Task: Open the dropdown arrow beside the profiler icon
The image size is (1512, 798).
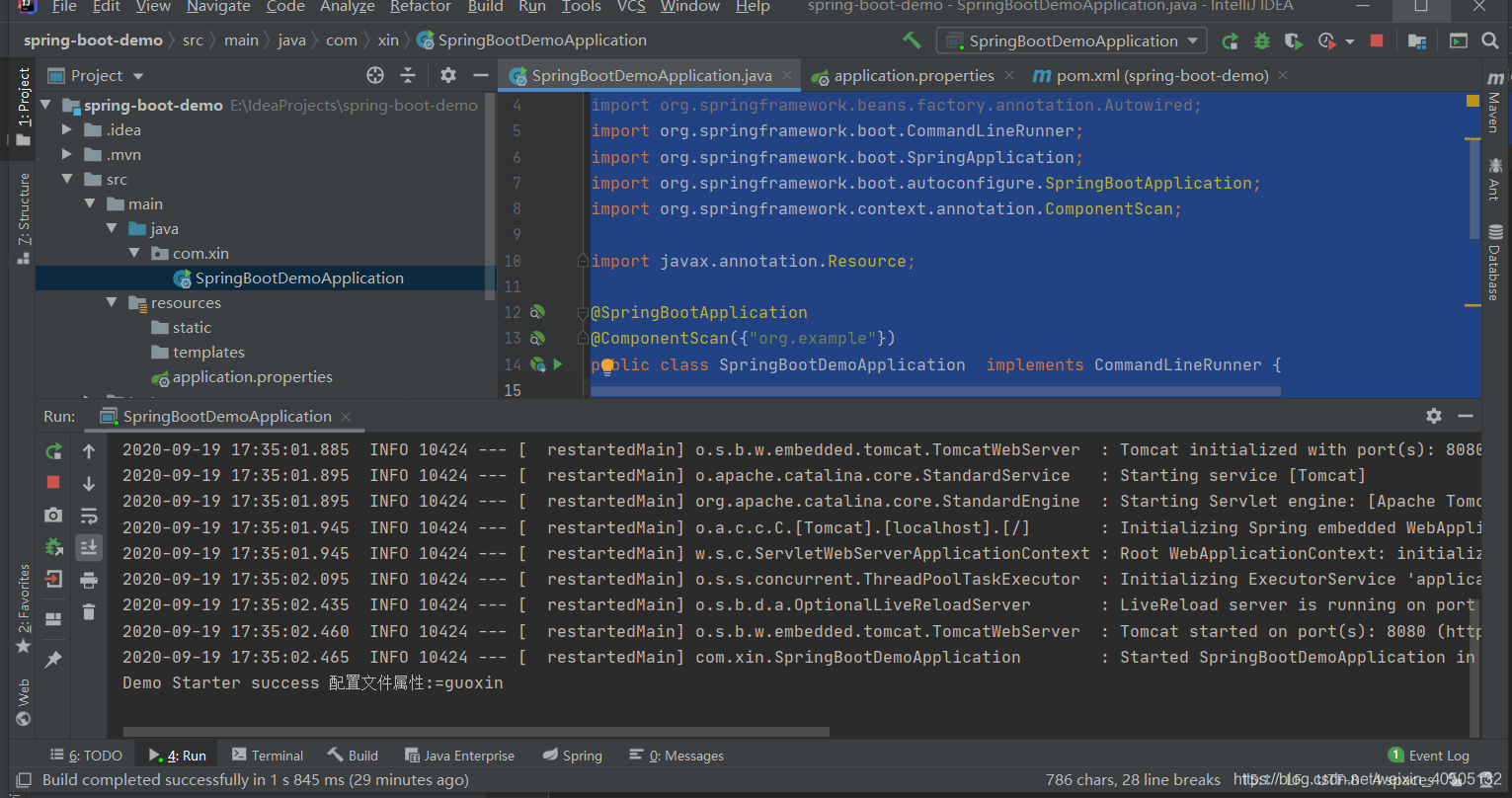Action: pyautogui.click(x=1350, y=41)
